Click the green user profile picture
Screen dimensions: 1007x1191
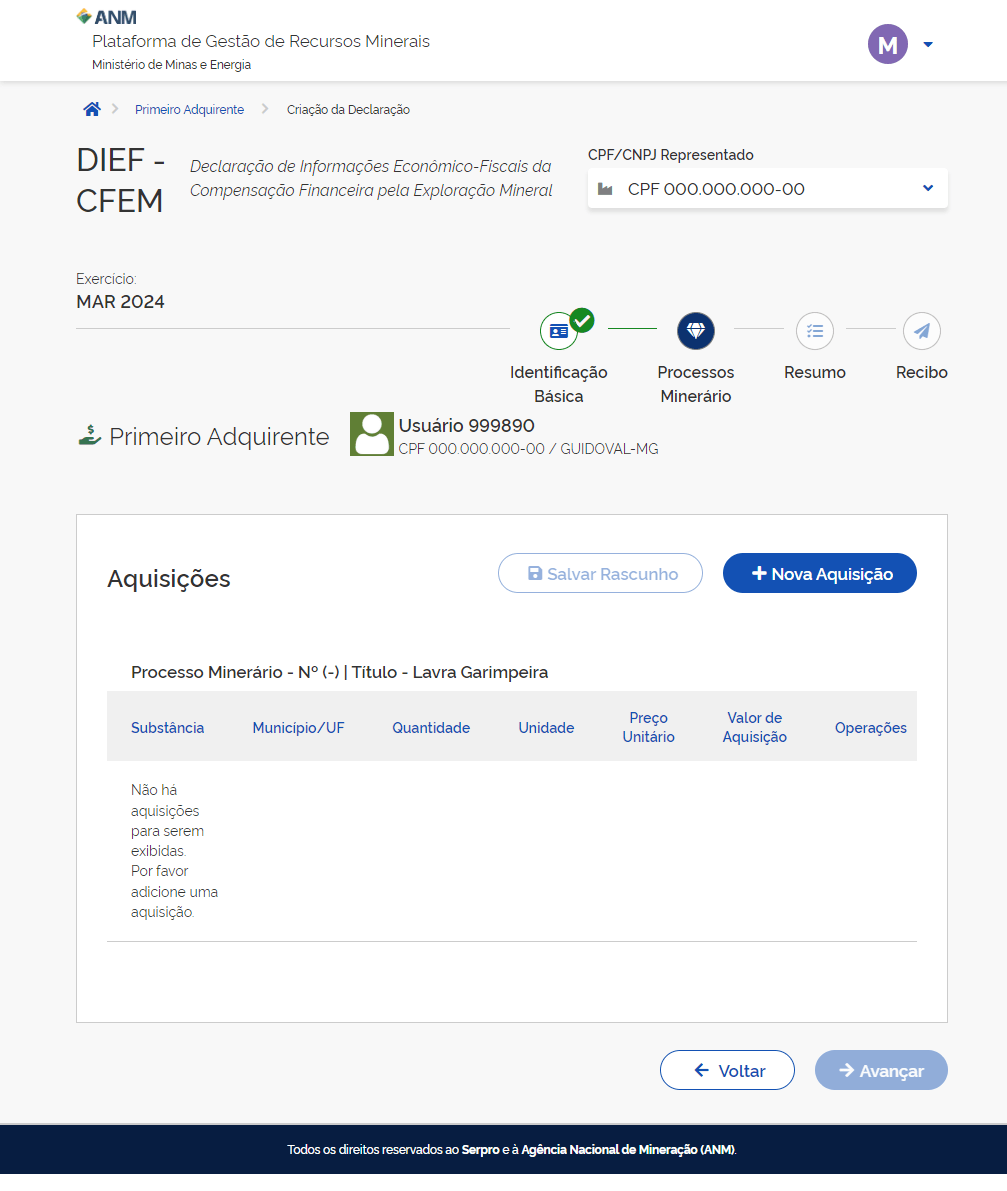coord(372,434)
